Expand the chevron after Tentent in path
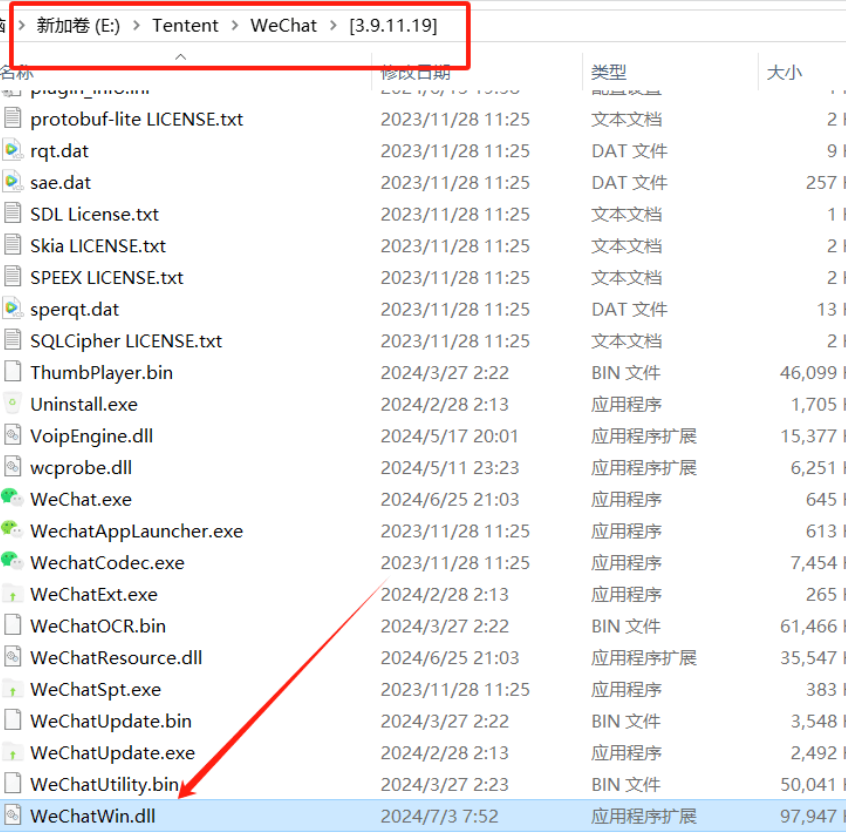 (235, 25)
